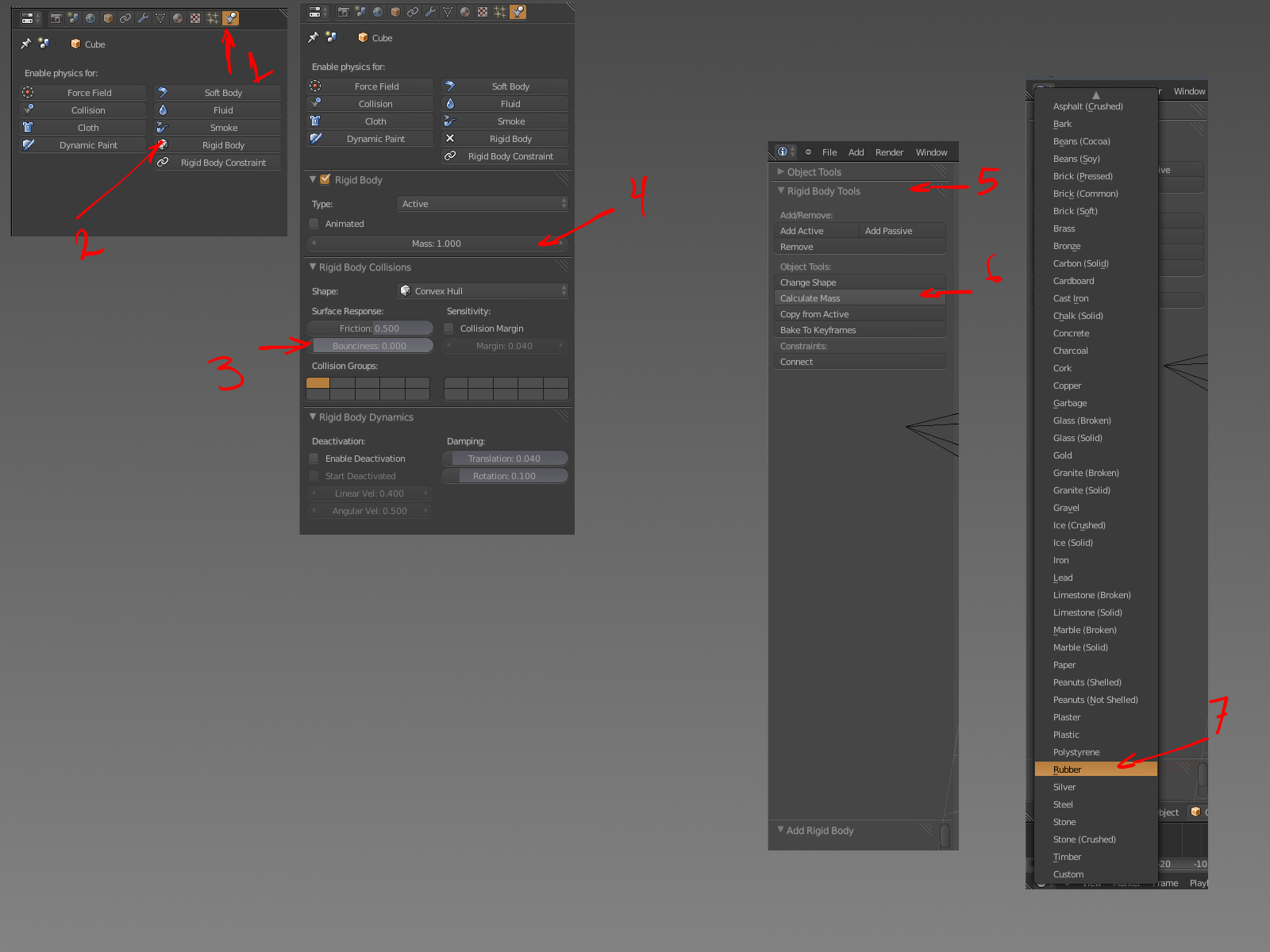Viewport: 1270px width, 952px height.
Task: Collapse the Add Rigid Body operator panel
Action: click(780, 830)
